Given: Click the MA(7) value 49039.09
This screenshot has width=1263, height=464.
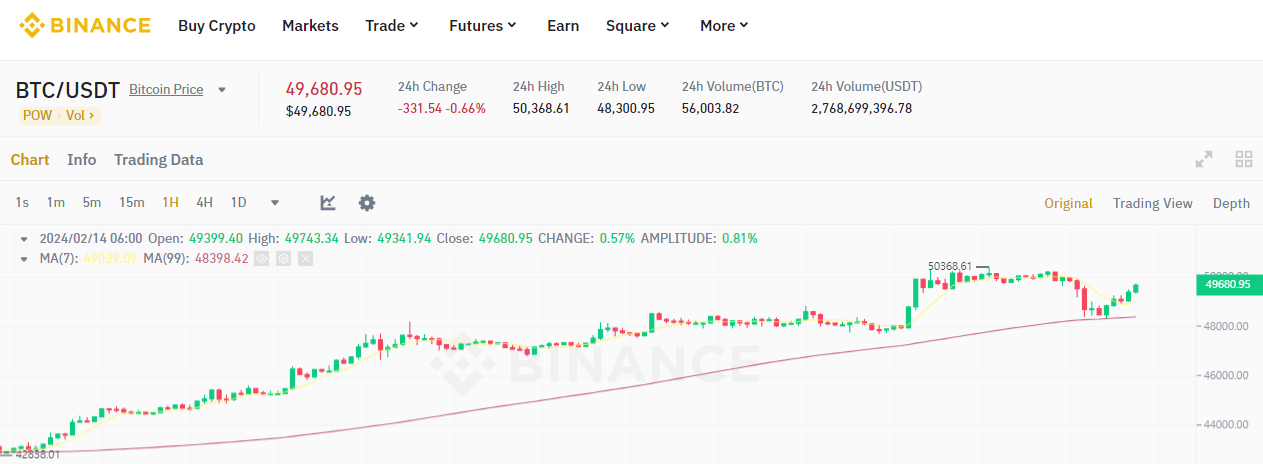Looking at the screenshot, I should (111, 259).
